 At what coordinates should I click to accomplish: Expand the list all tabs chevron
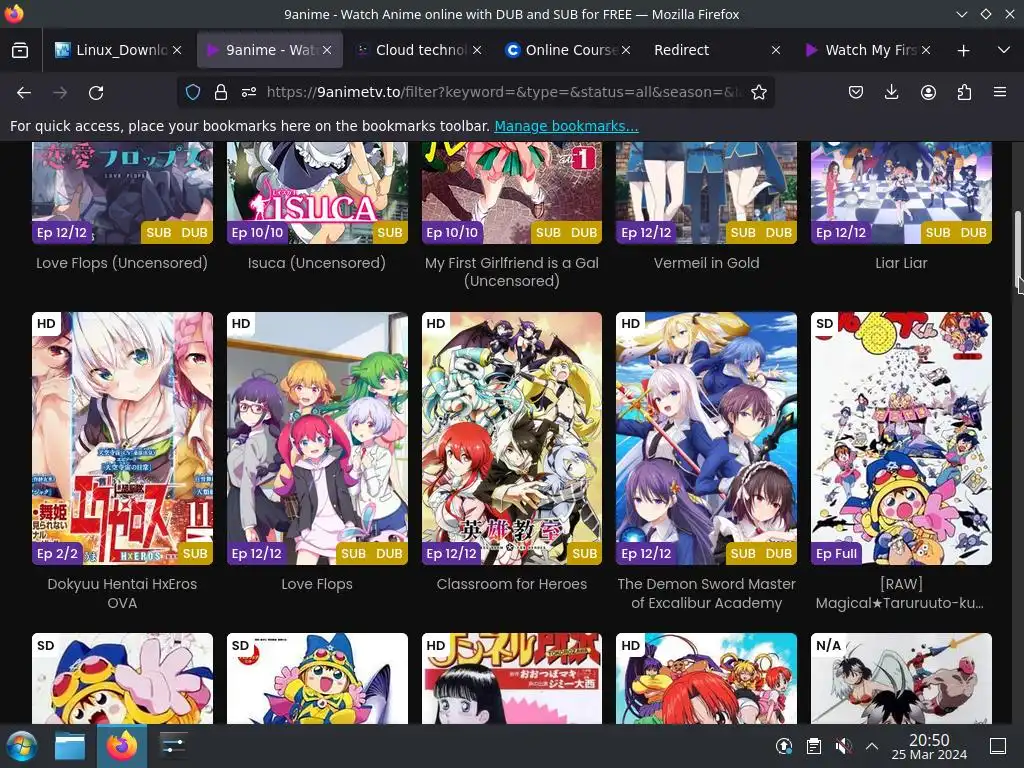(1004, 50)
